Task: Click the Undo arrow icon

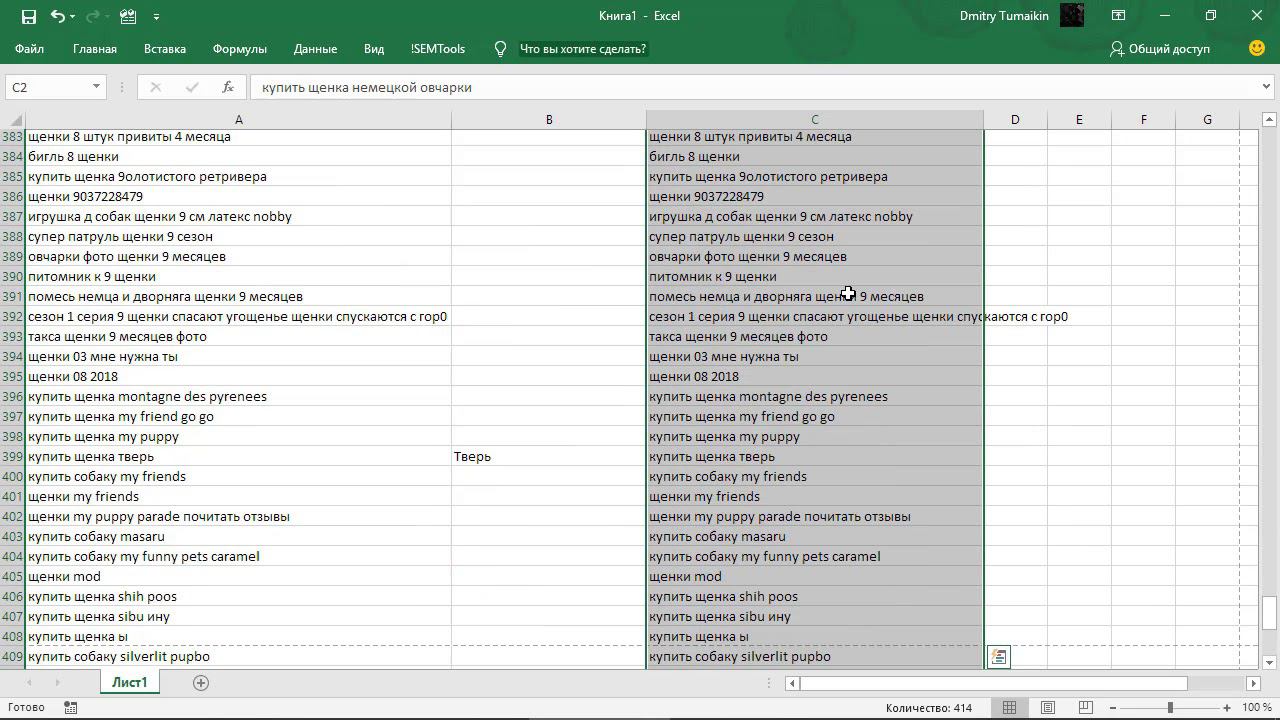Action: (58, 16)
